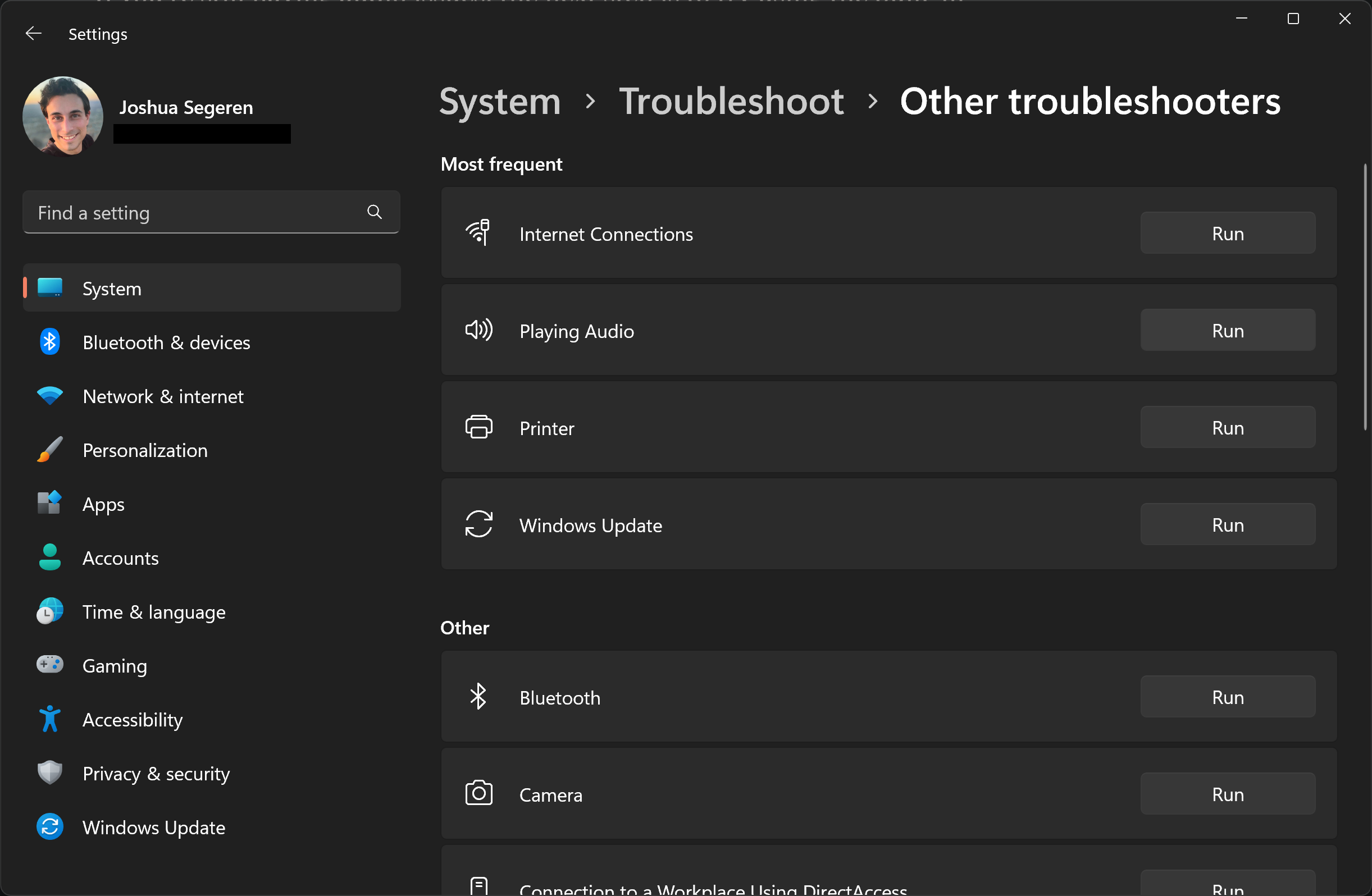Click the Windows Update refresh arrows icon
This screenshot has height=896, width=1372.
(x=478, y=524)
